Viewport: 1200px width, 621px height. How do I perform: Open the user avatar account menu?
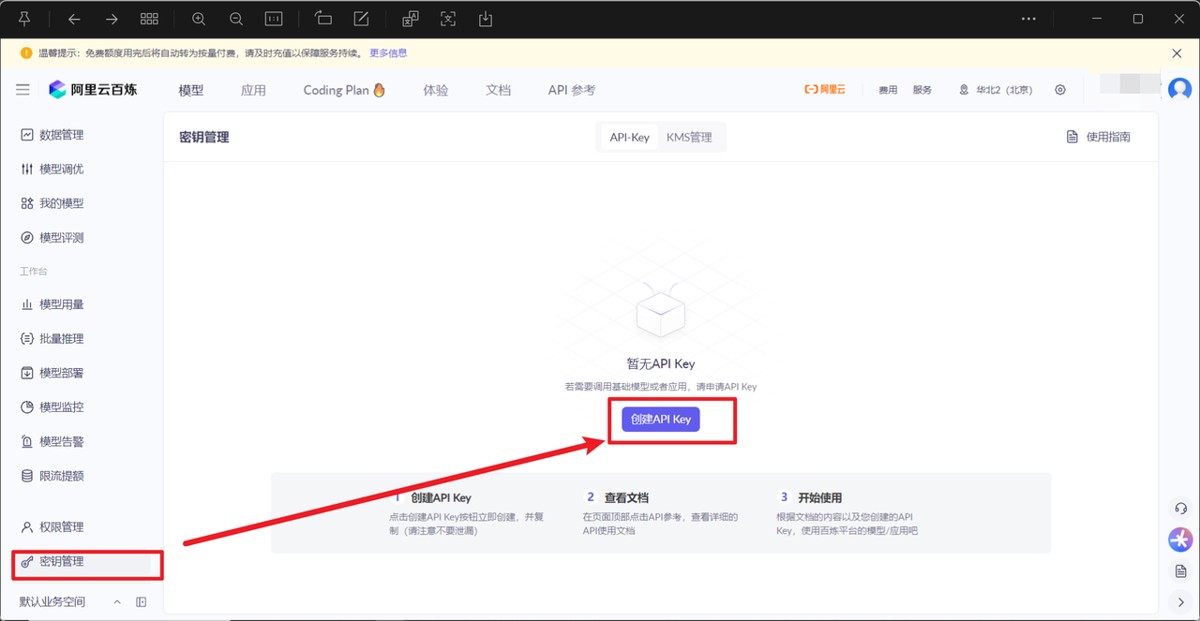(x=1180, y=89)
